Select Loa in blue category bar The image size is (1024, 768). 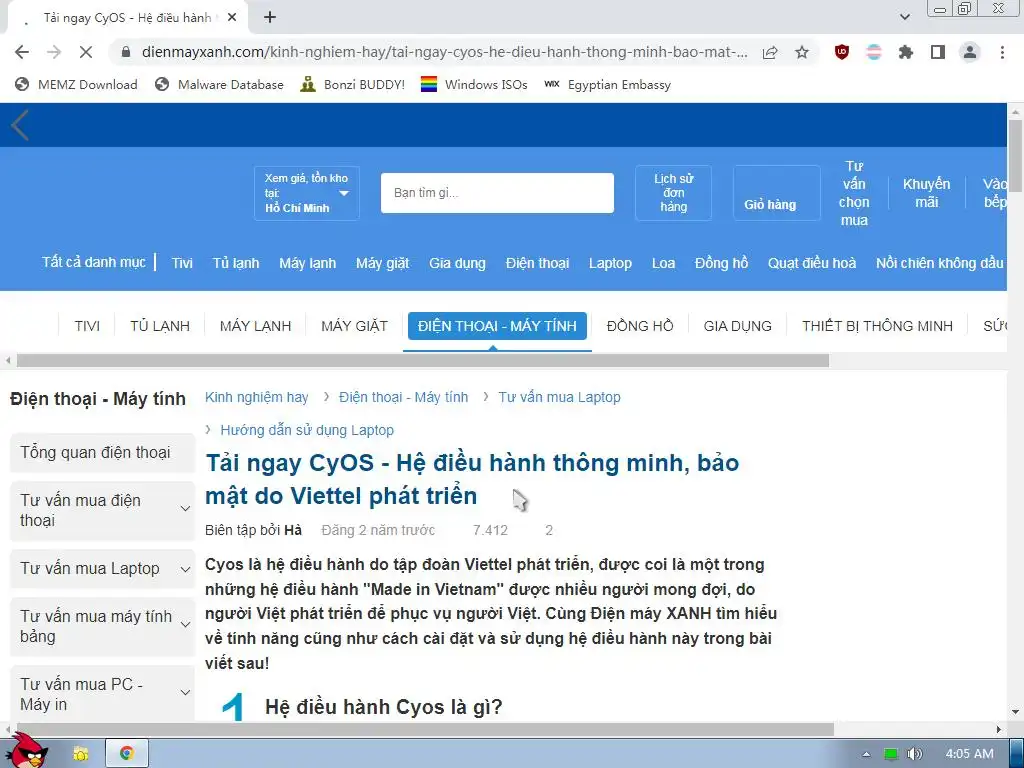663,263
